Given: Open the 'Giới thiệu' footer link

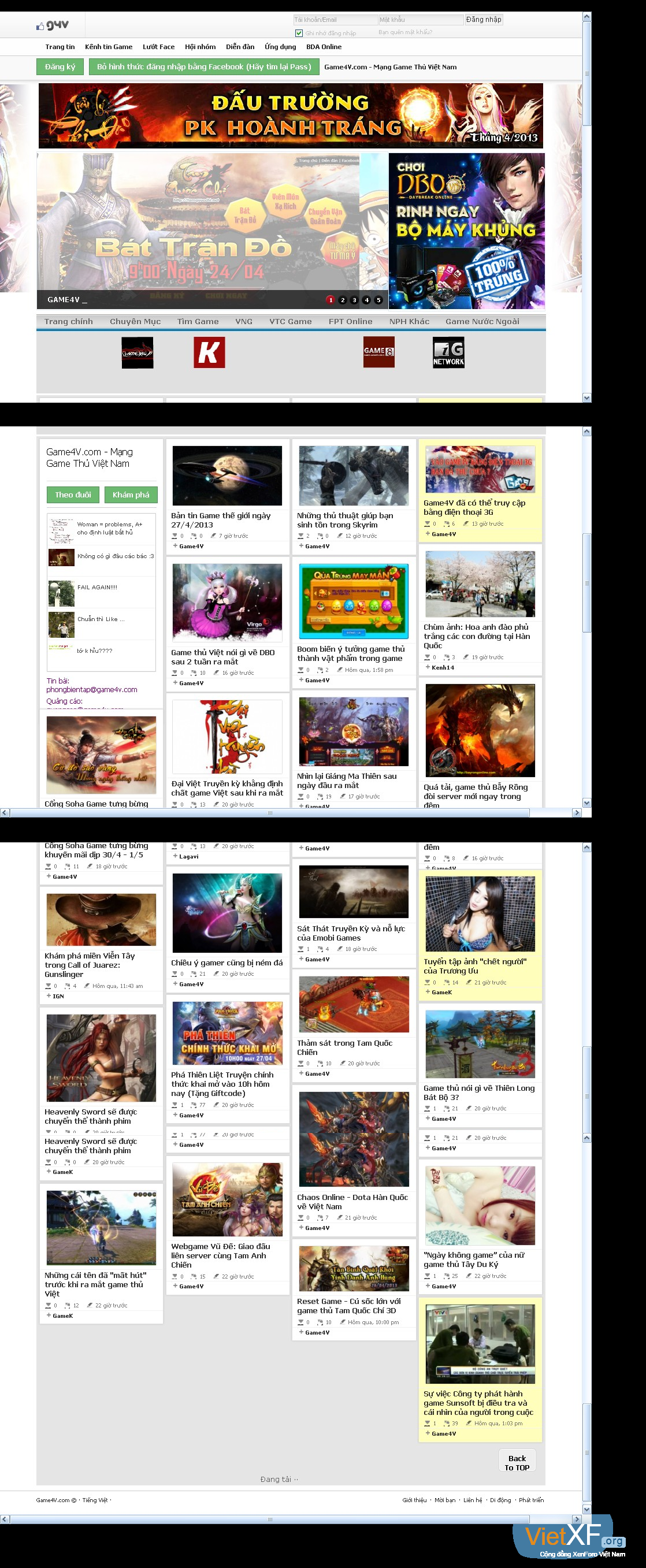Looking at the screenshot, I should click(414, 1500).
